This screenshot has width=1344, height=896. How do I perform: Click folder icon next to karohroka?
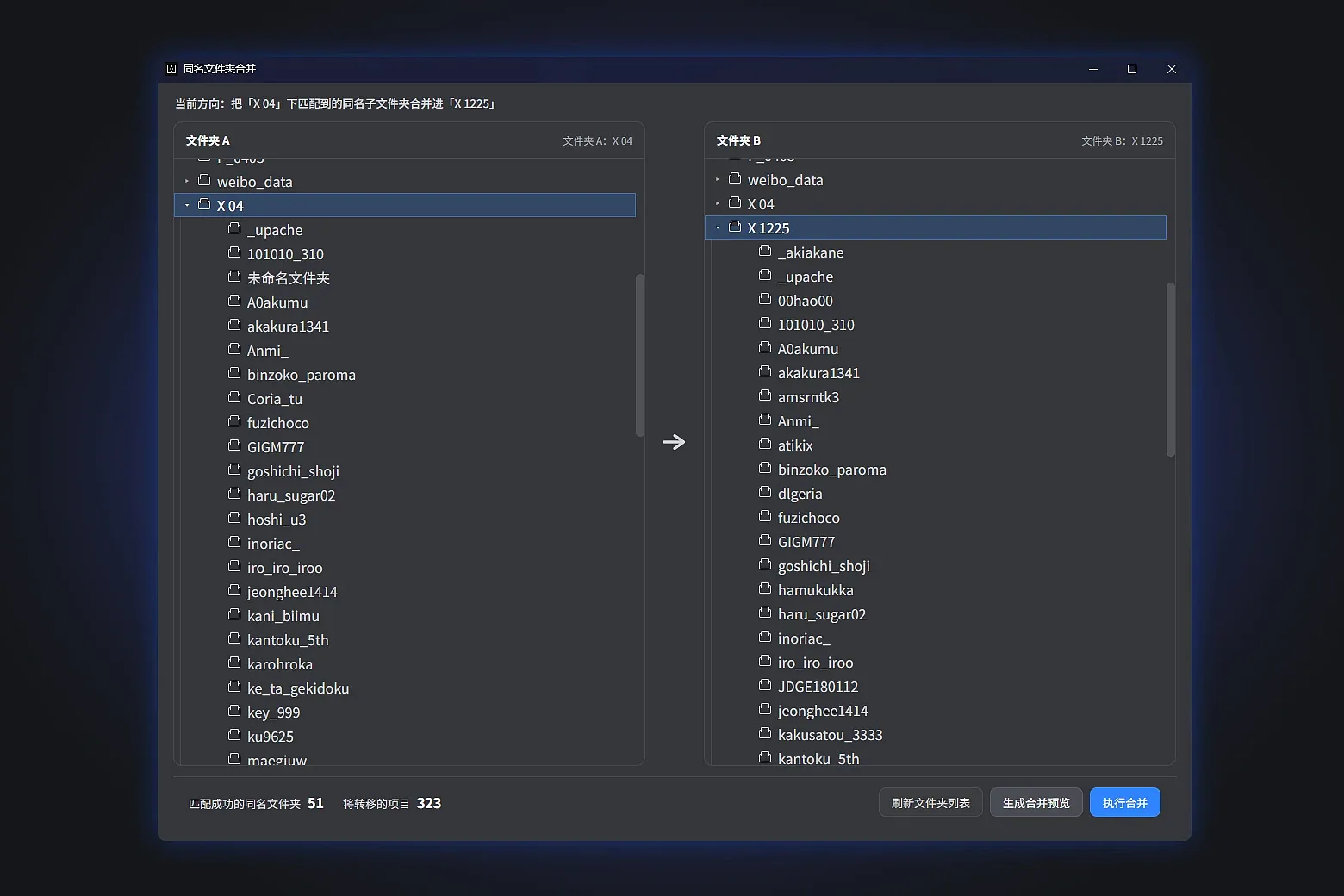234,663
